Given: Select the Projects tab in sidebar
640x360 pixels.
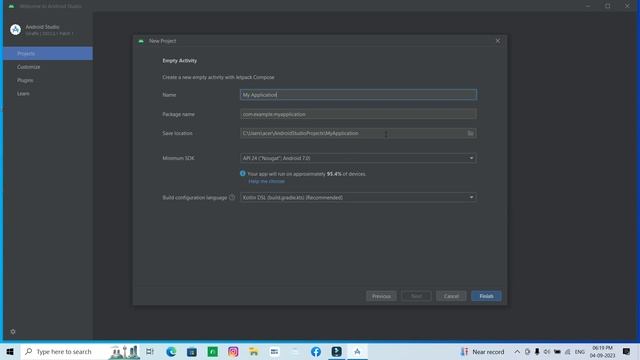Looking at the screenshot, I should (48, 53).
